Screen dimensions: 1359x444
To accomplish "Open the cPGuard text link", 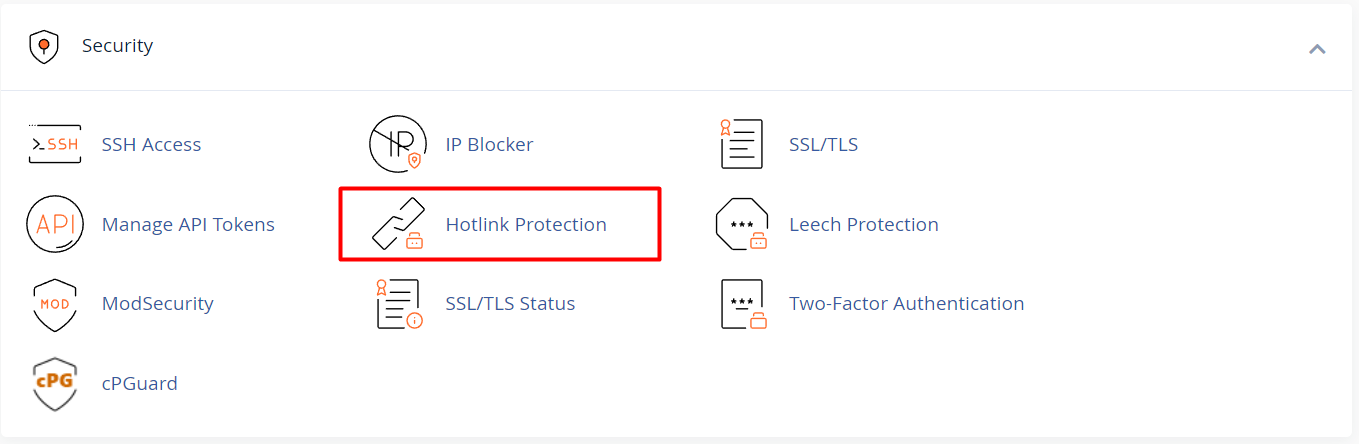I will point(140,384).
